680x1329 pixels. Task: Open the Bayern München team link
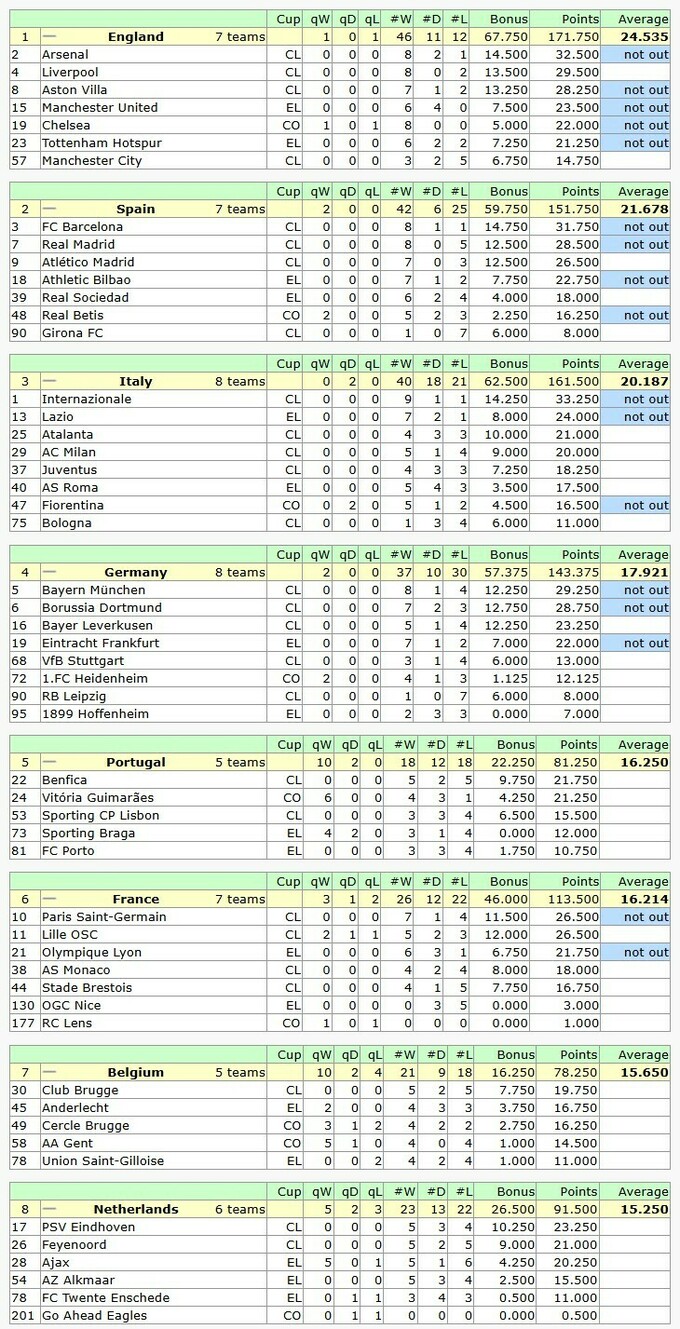click(x=95, y=590)
